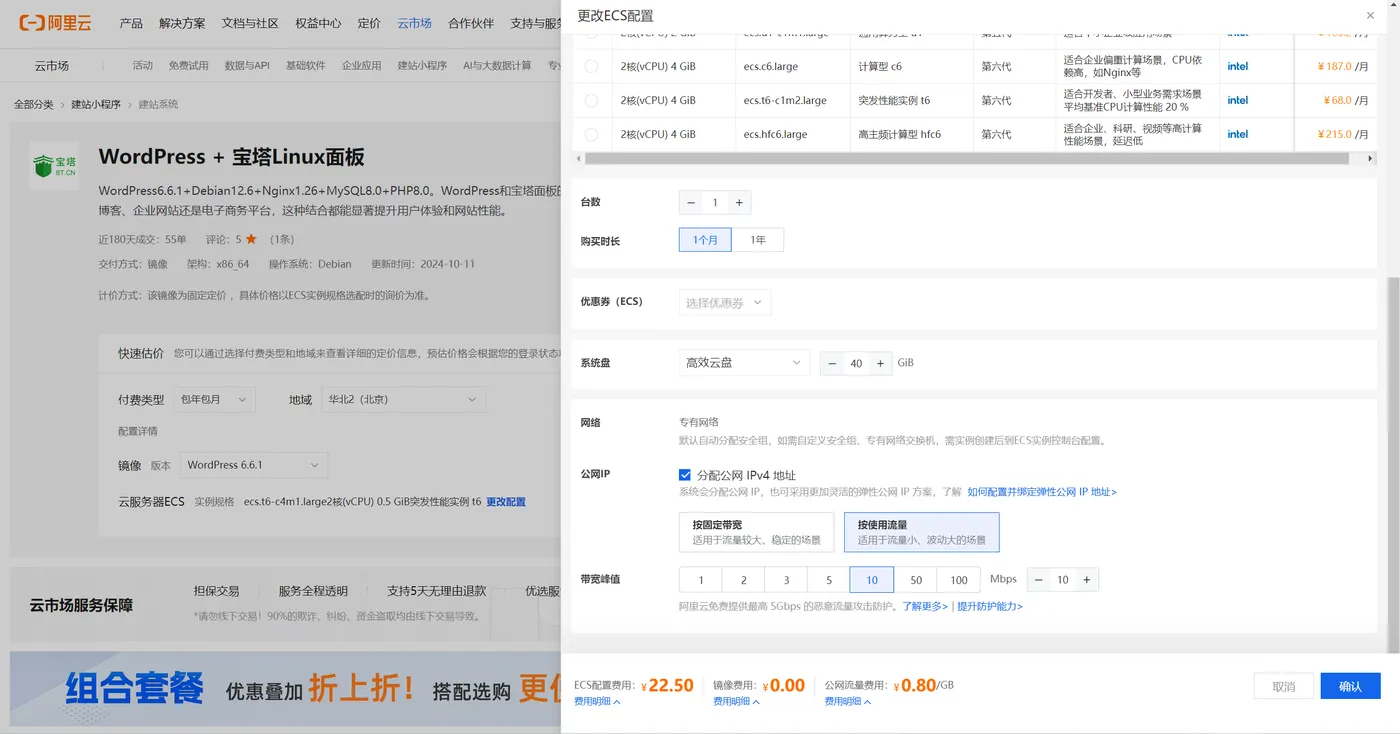Set bandwidth peak to 100 Mbps
This screenshot has height=734, width=1400.
(x=959, y=580)
